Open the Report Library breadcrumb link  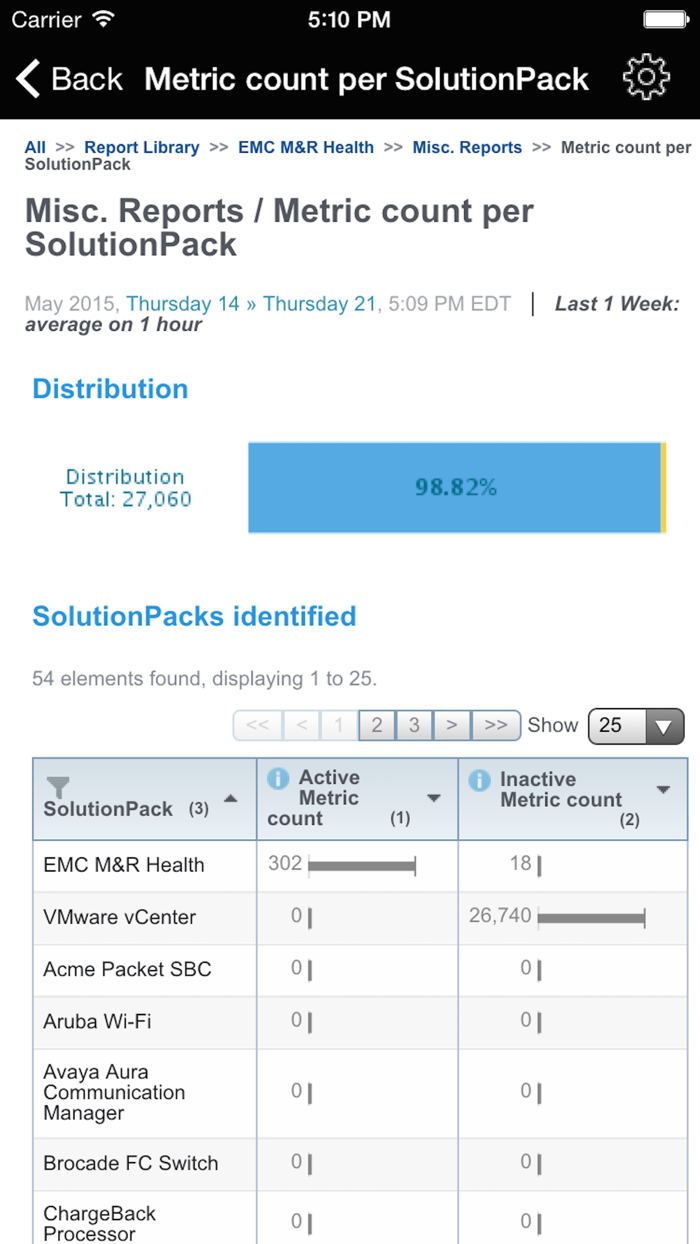pyautogui.click(x=141, y=147)
